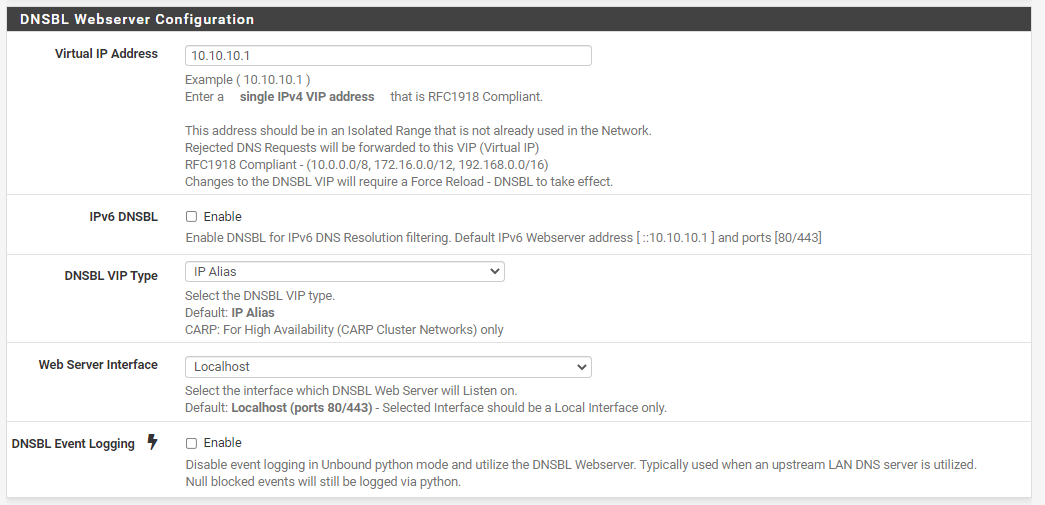Click the 'Example ( 10.10.10.1 )' hint text
This screenshot has height=505, width=1045.
(x=247, y=79)
